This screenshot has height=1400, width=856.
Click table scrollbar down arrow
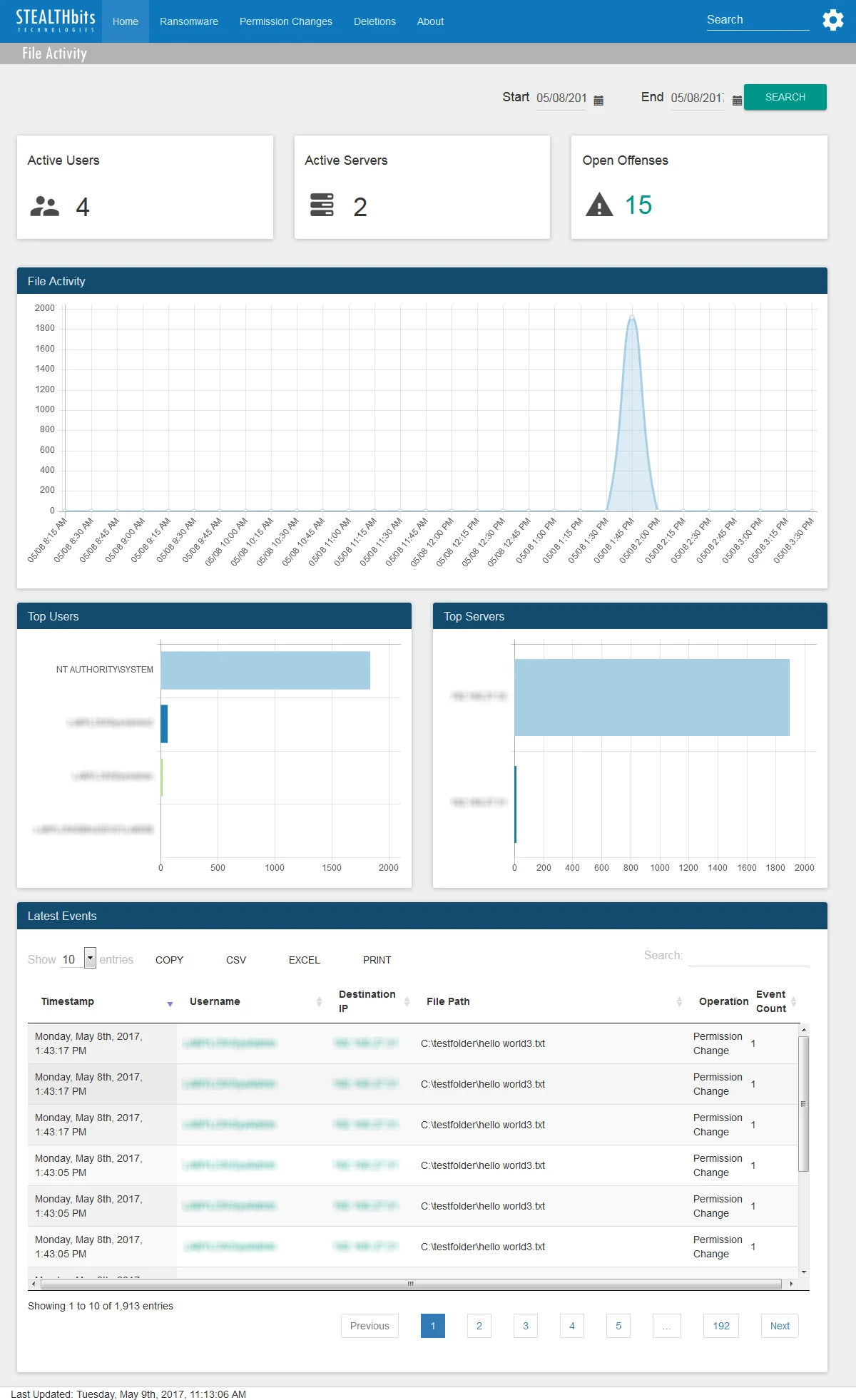[804, 1272]
